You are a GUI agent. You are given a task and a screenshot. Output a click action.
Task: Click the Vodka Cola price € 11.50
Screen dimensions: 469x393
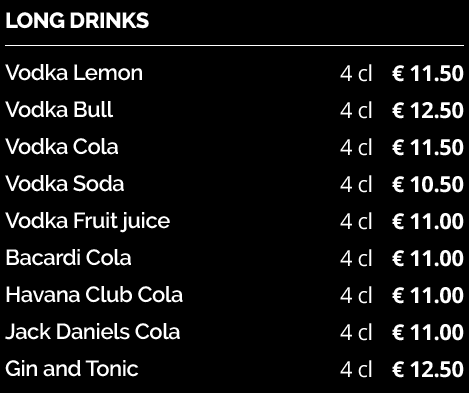point(428,148)
